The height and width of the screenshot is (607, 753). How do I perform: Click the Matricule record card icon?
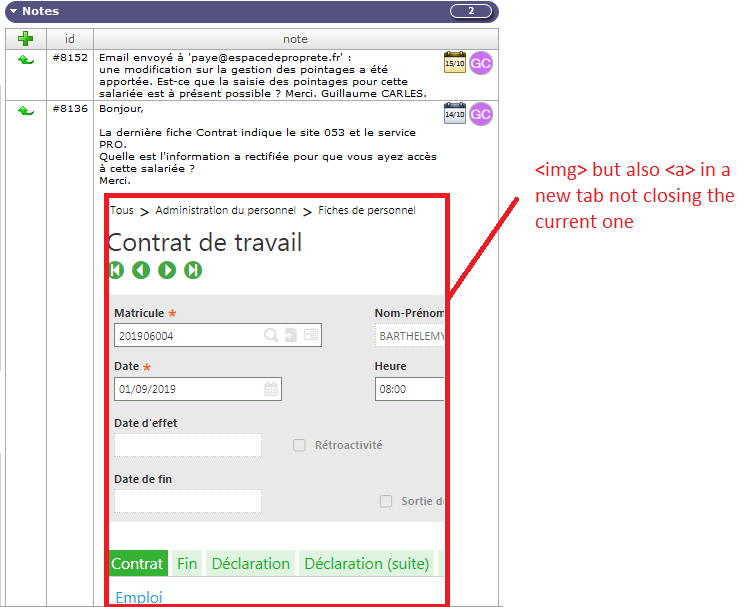(x=311, y=334)
